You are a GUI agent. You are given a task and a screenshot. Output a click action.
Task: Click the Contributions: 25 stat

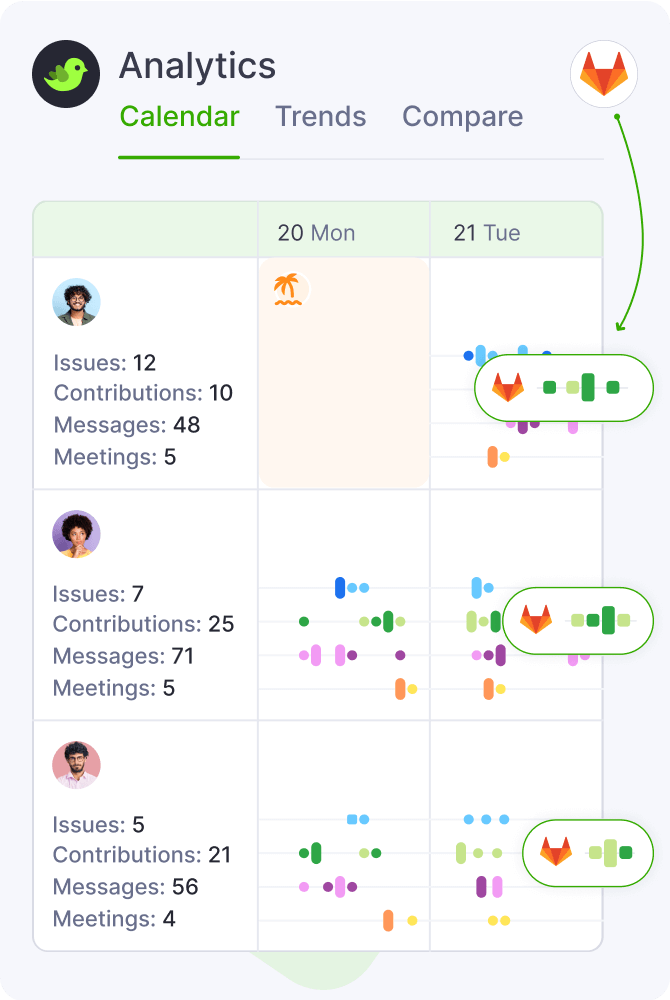[x=143, y=625]
